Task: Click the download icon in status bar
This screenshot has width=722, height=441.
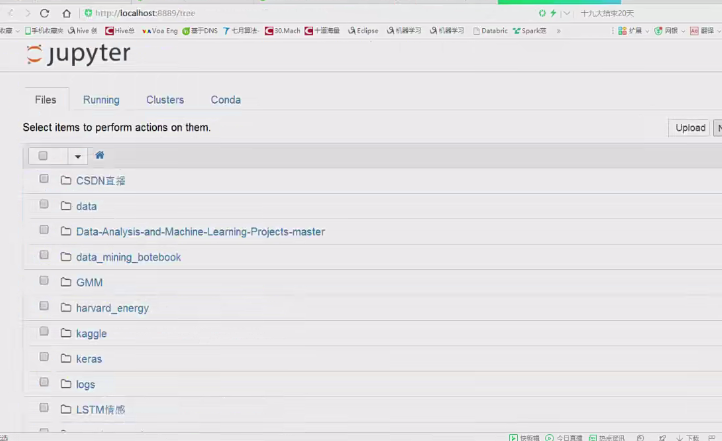Action: (680, 437)
